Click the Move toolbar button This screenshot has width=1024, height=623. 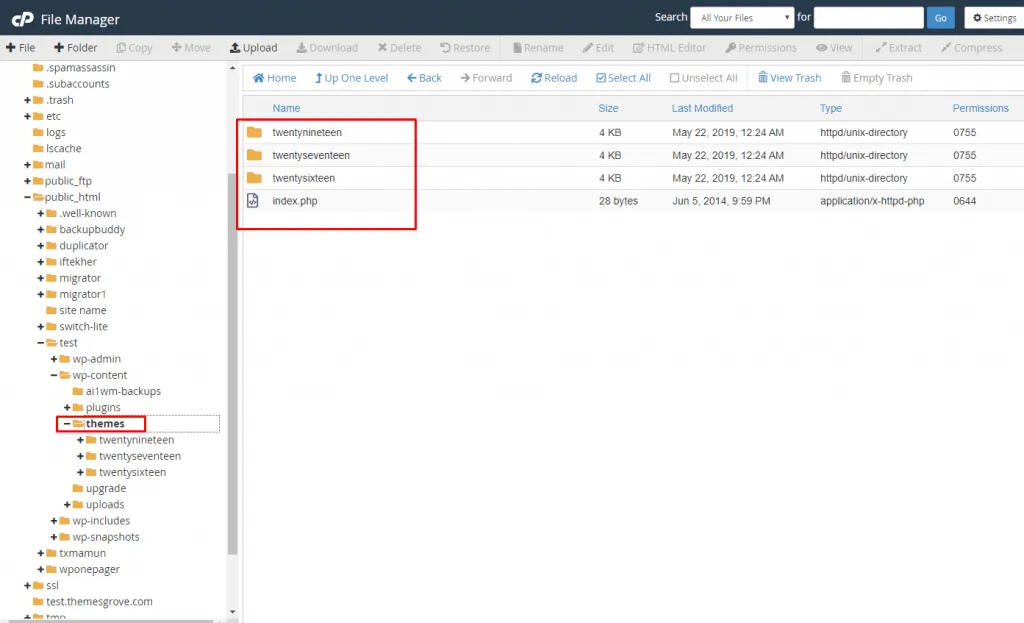click(x=191, y=48)
